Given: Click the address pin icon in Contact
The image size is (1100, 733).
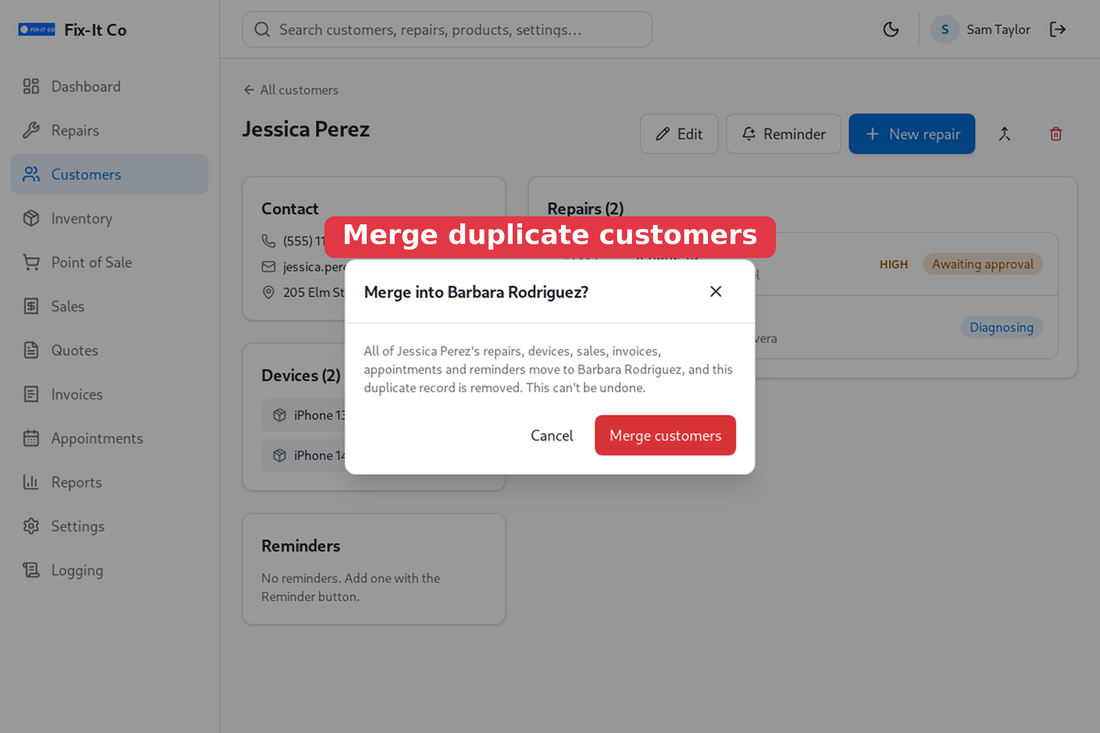Looking at the screenshot, I should coord(268,292).
